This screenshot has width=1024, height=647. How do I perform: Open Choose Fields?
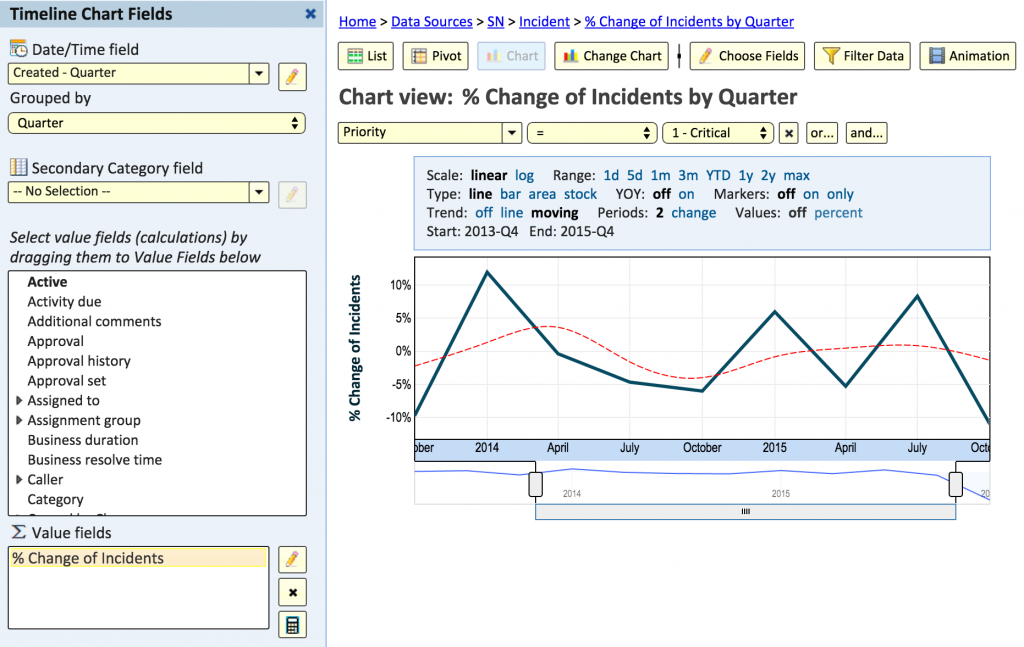747,56
